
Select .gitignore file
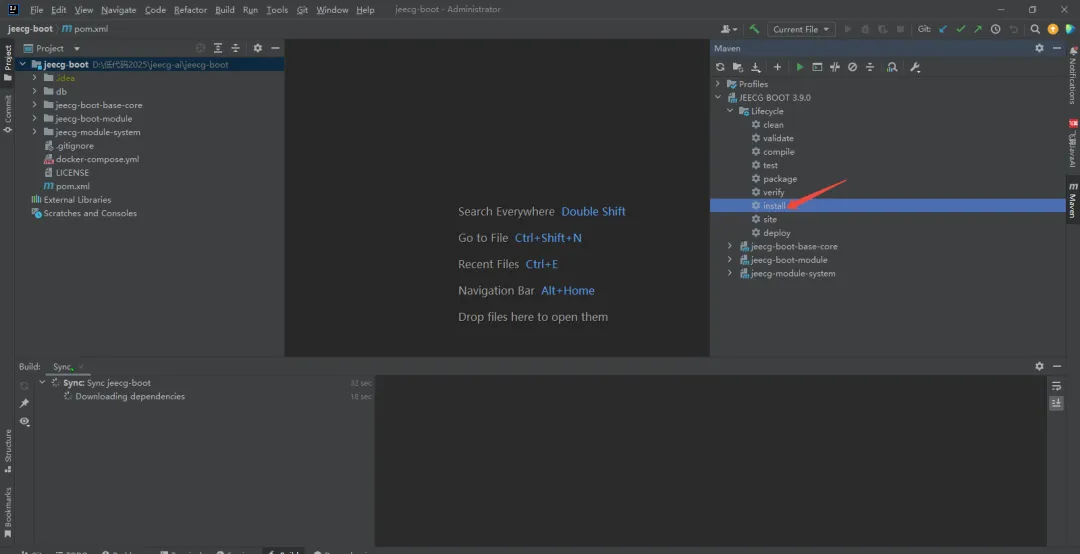tap(69, 145)
